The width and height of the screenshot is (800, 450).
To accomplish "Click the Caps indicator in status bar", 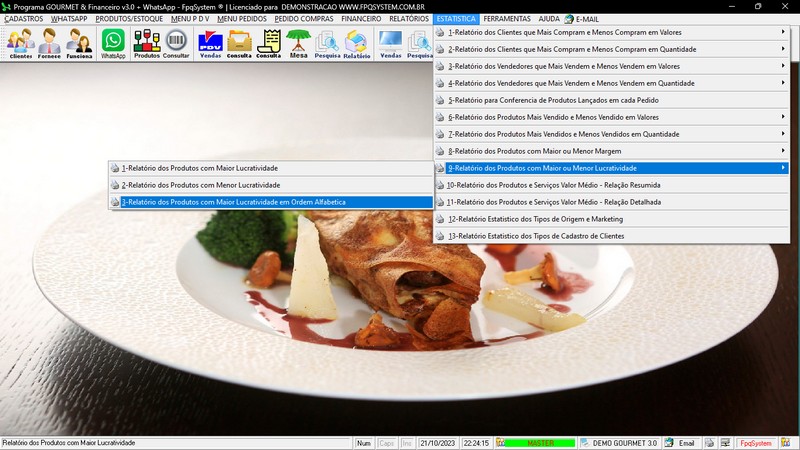I will pos(386,443).
